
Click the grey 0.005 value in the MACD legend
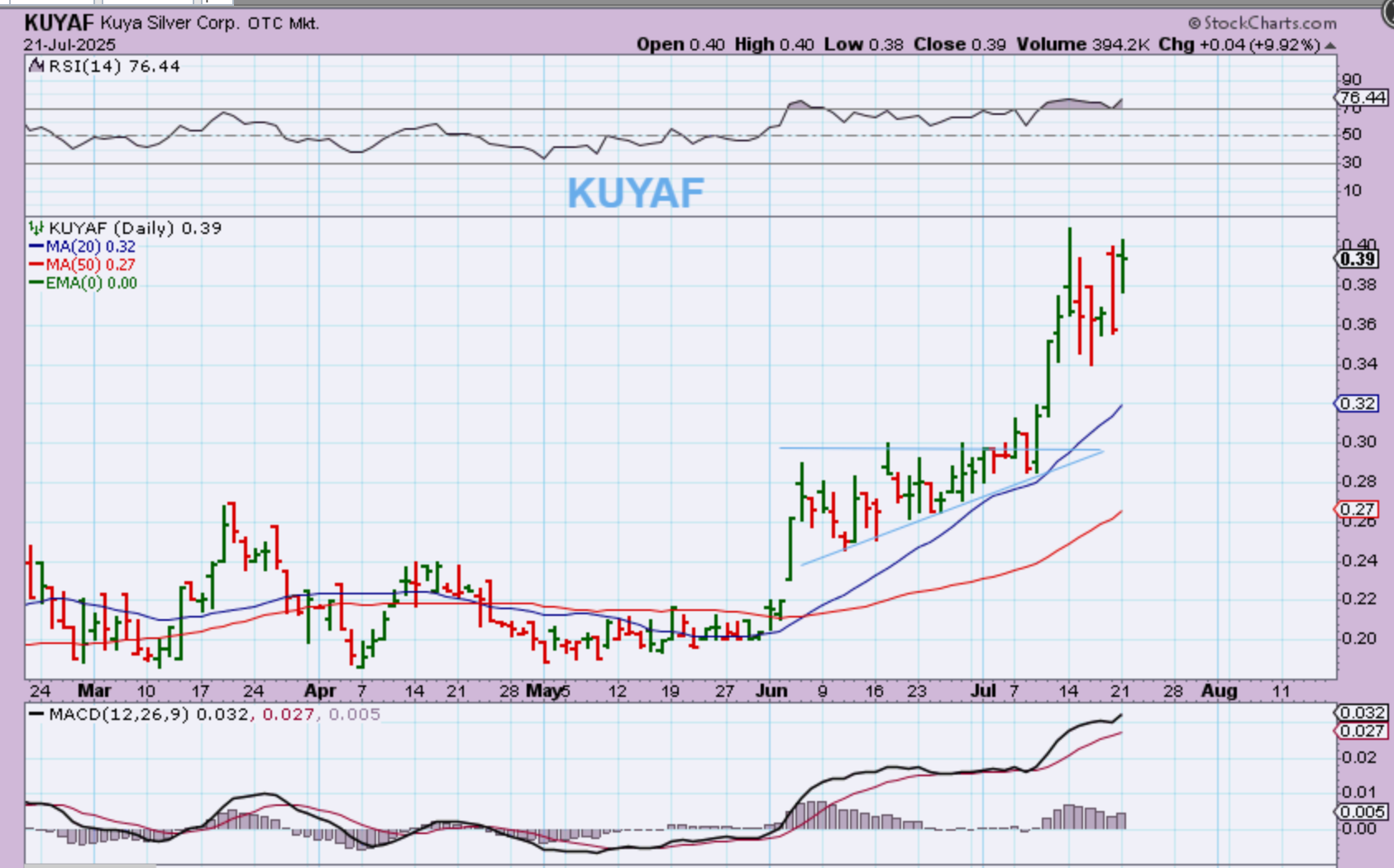(354, 714)
